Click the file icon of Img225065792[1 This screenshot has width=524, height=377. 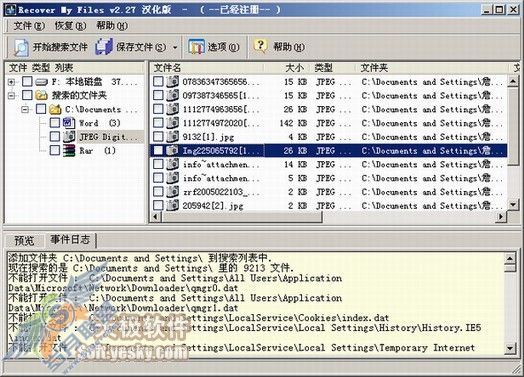pos(172,150)
